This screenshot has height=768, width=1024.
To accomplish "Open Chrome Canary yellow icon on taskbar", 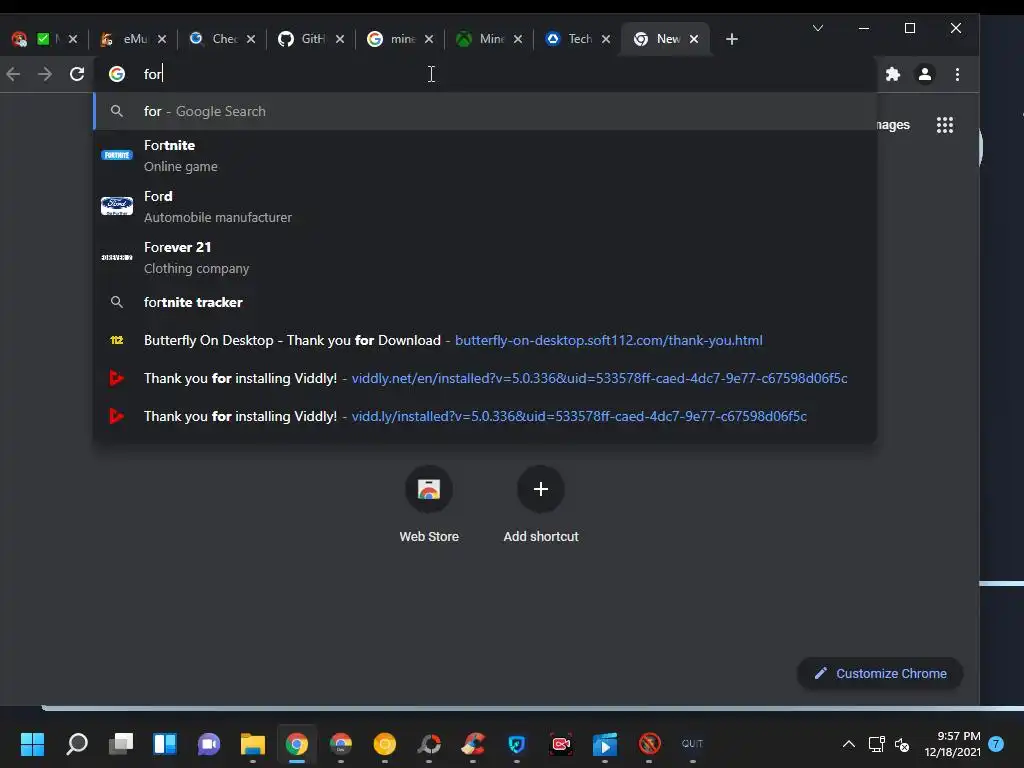I will tap(385, 744).
